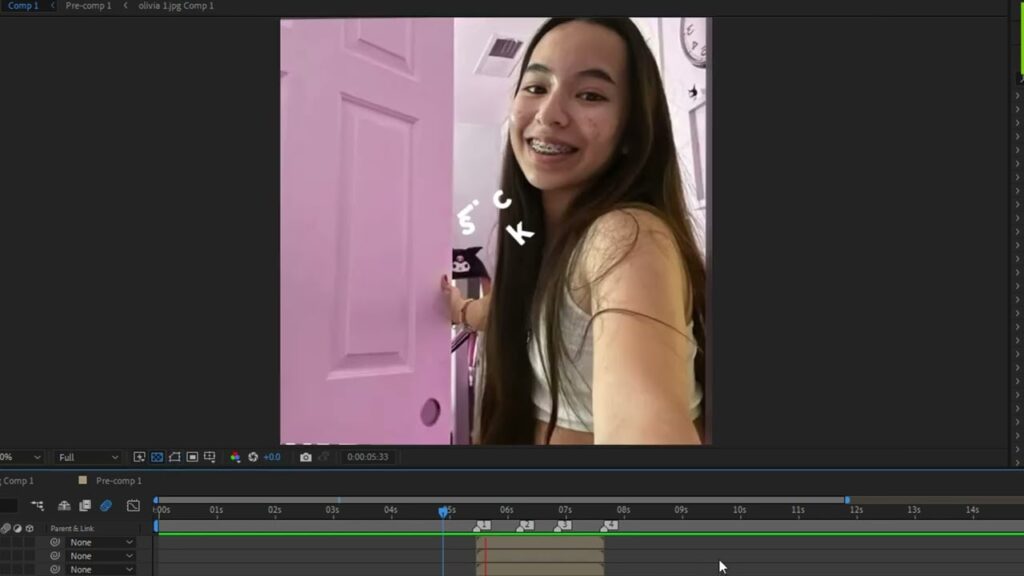Take a snapshot with the camera icon
Image resolution: width=1024 pixels, height=576 pixels.
coord(306,457)
